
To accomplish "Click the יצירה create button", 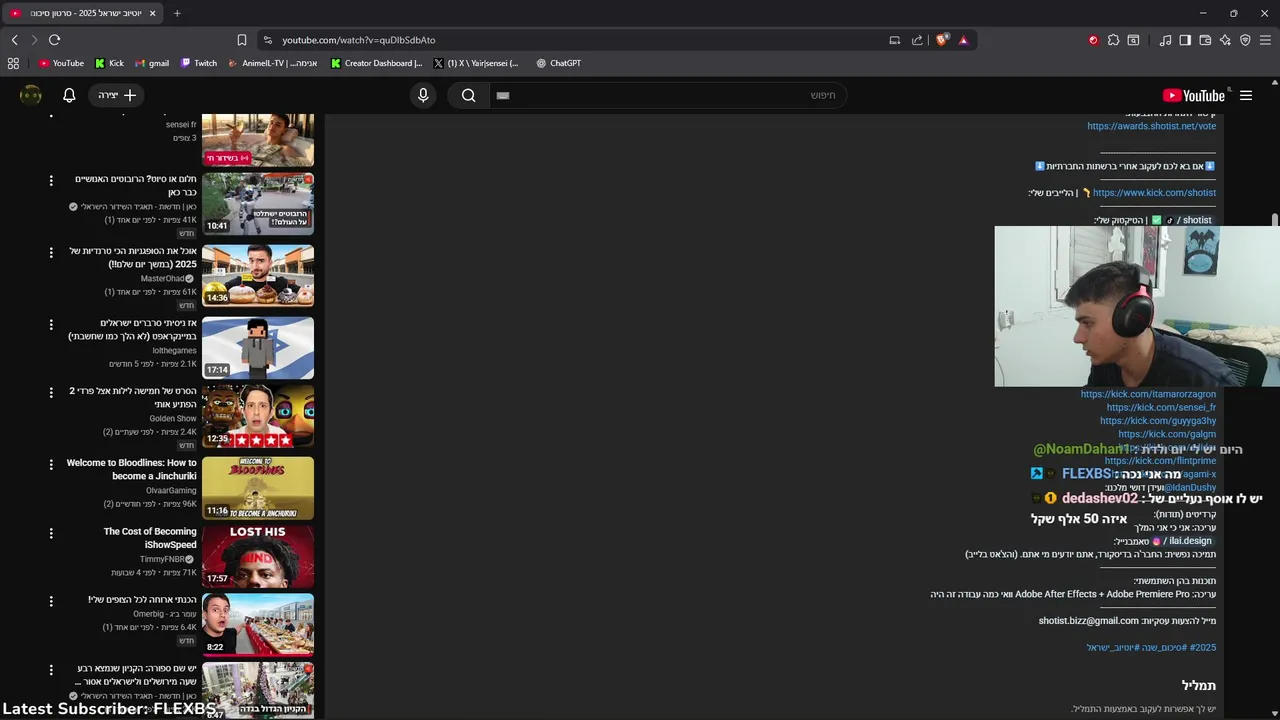I will 118,95.
